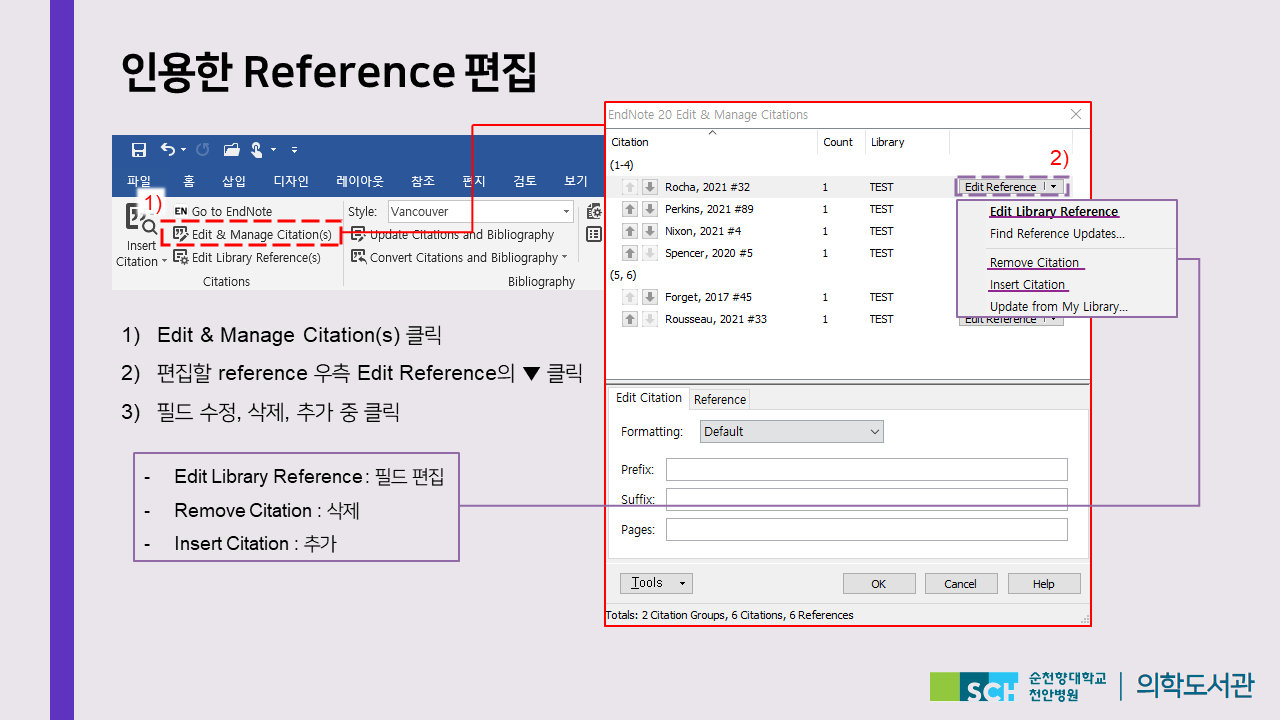Toggle touch/mouse mode hand icon

[256, 150]
